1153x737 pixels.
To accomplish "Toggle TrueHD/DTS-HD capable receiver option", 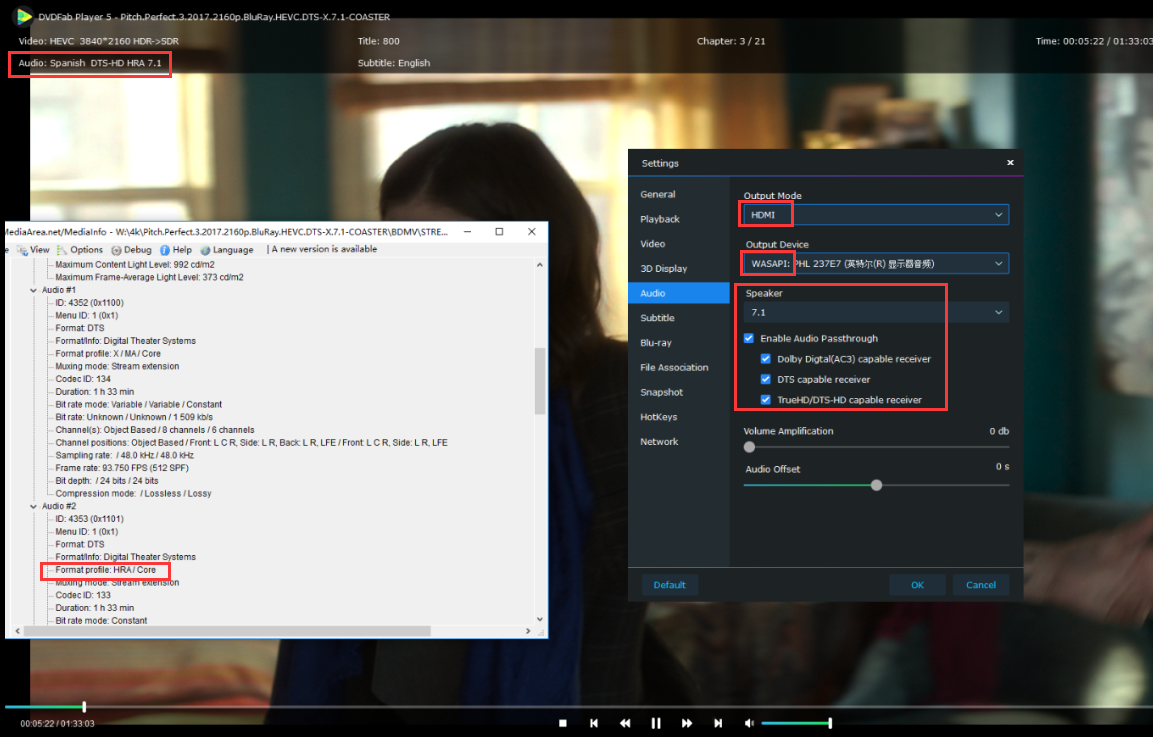I will (766, 400).
